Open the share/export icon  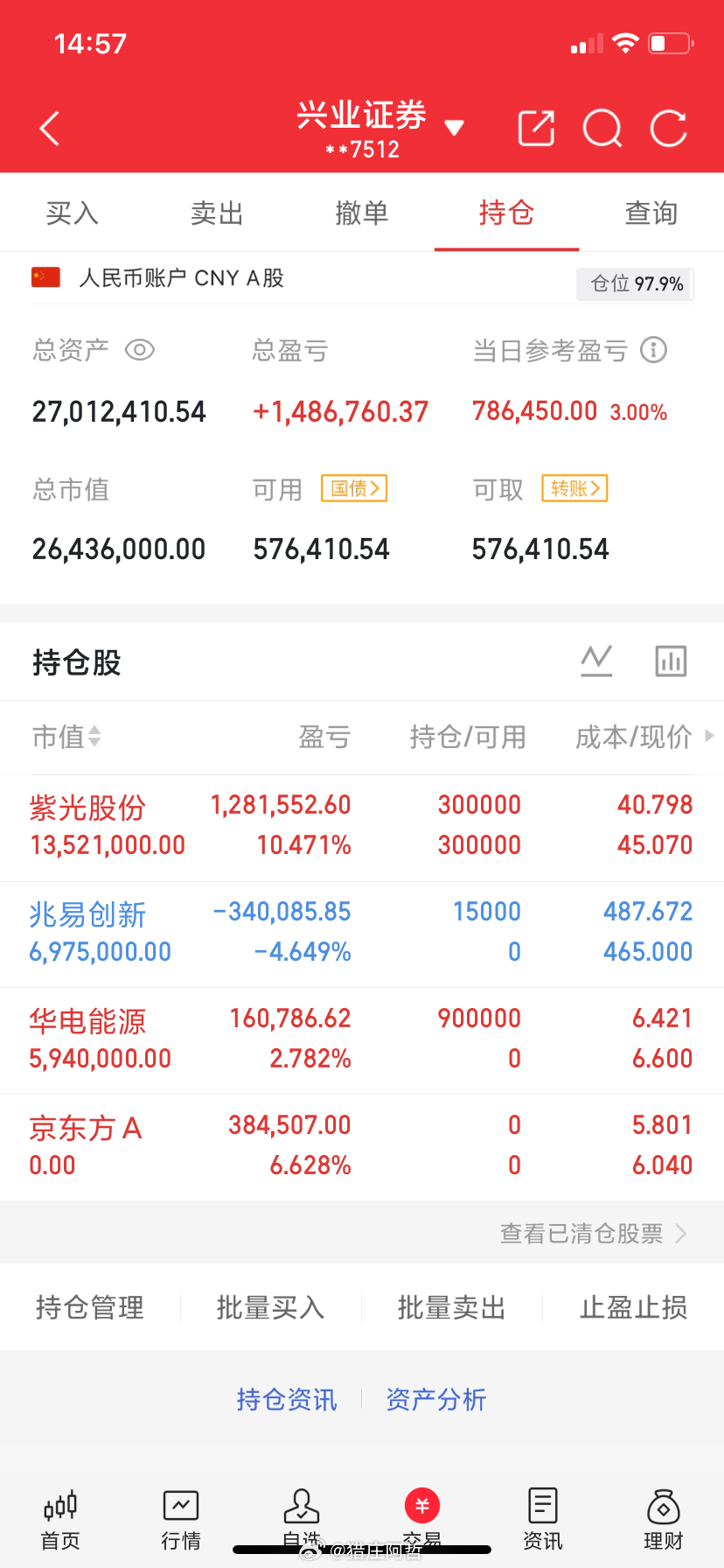click(x=536, y=129)
